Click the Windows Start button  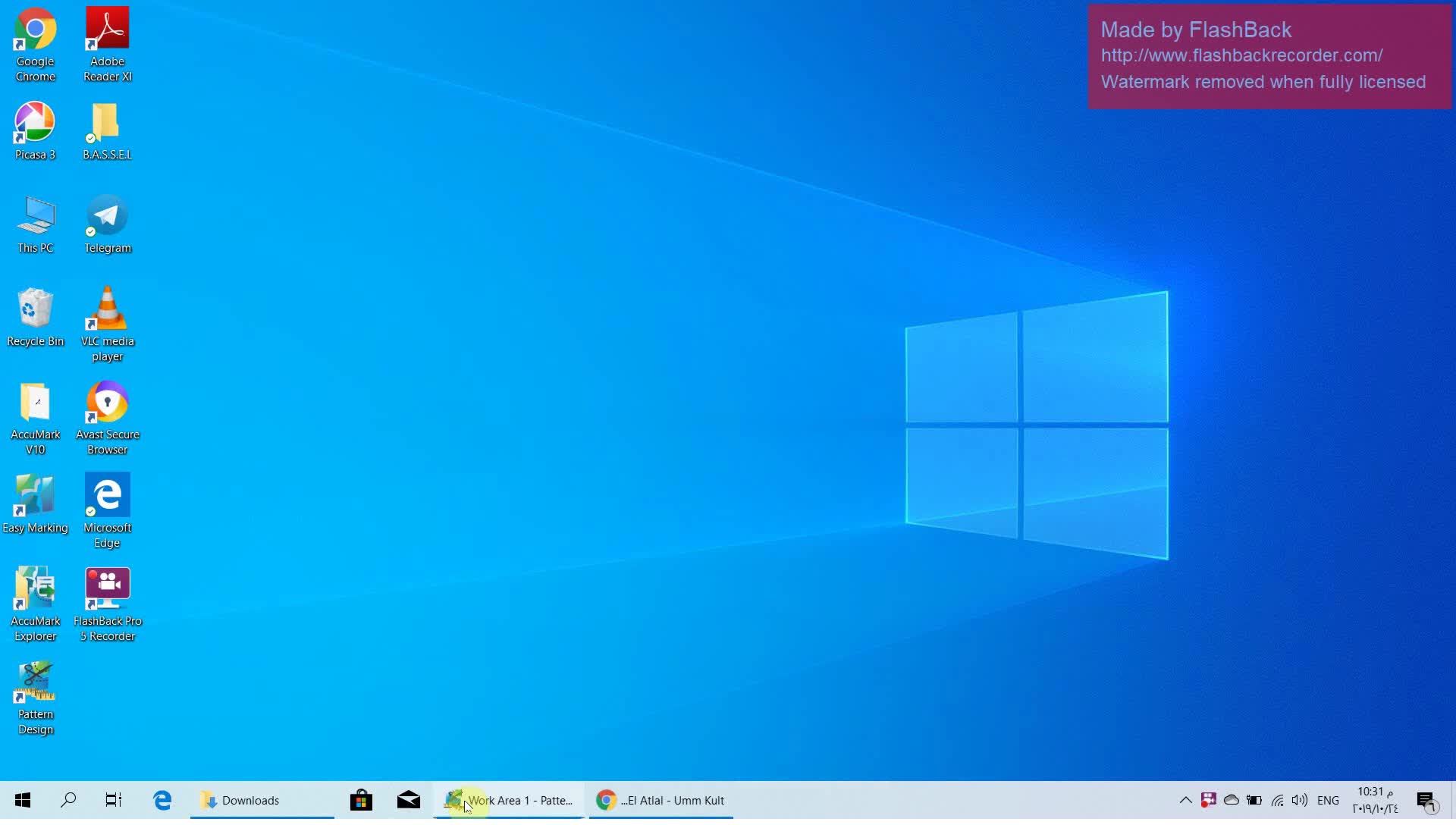pos(23,800)
